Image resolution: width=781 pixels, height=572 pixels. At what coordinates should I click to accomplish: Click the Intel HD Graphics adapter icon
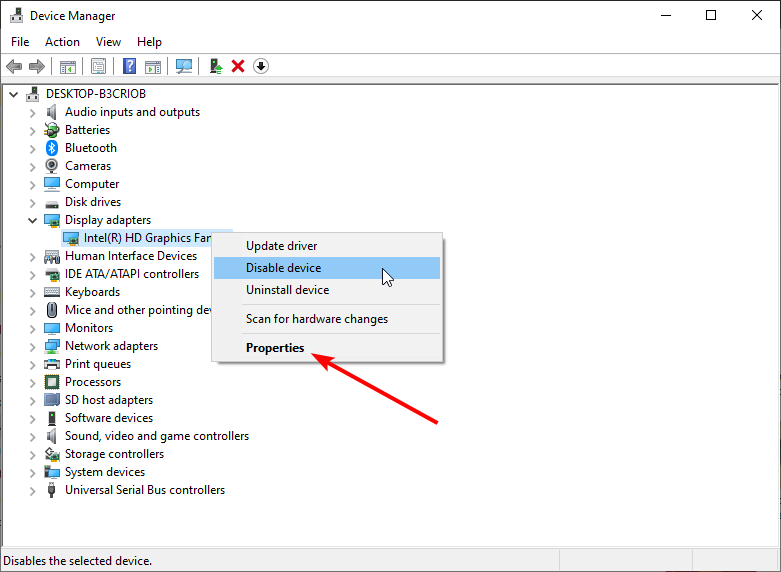coord(71,238)
